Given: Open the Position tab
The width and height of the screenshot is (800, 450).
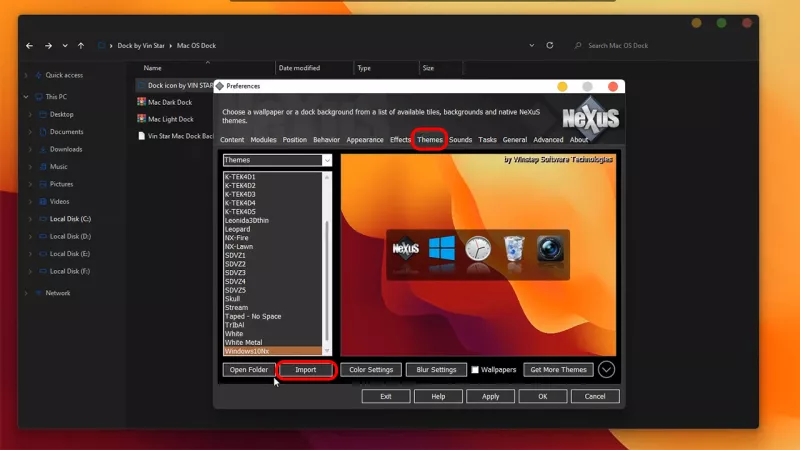Looking at the screenshot, I should pyautogui.click(x=295, y=139).
